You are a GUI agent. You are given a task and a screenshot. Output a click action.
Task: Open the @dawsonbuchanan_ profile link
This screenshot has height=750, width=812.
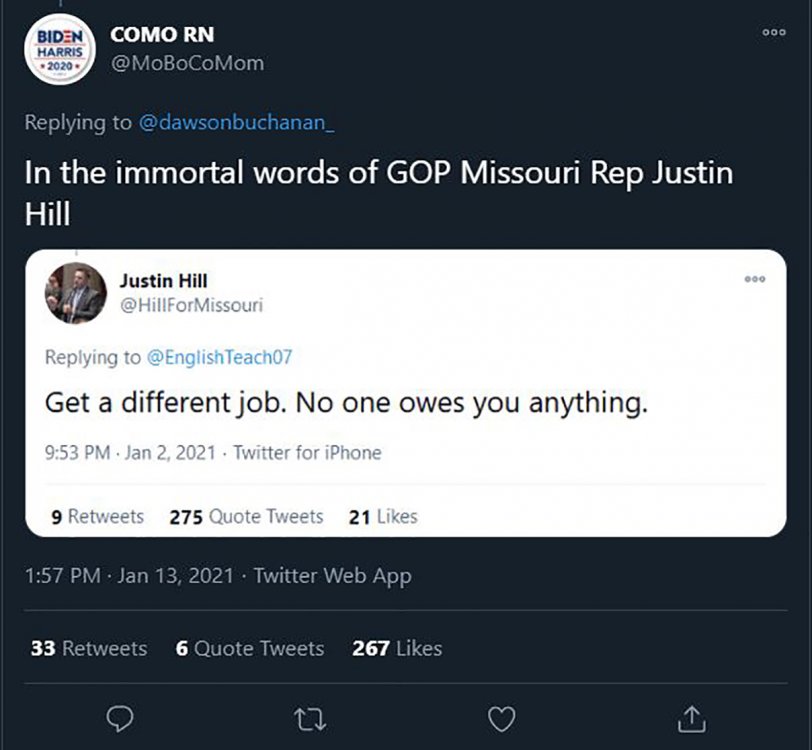[240, 124]
